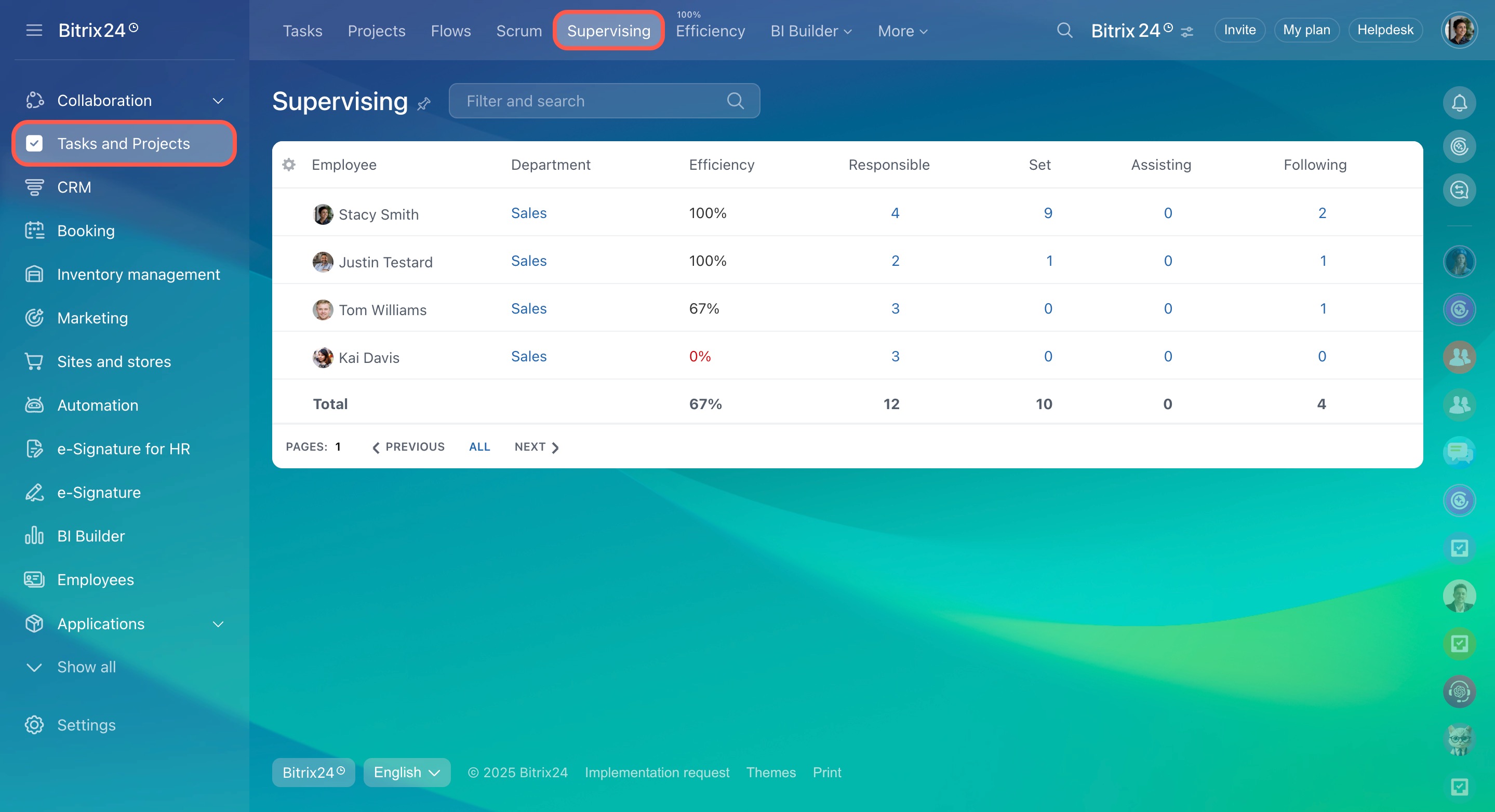
Task: Click the My plan button
Action: pos(1306,30)
